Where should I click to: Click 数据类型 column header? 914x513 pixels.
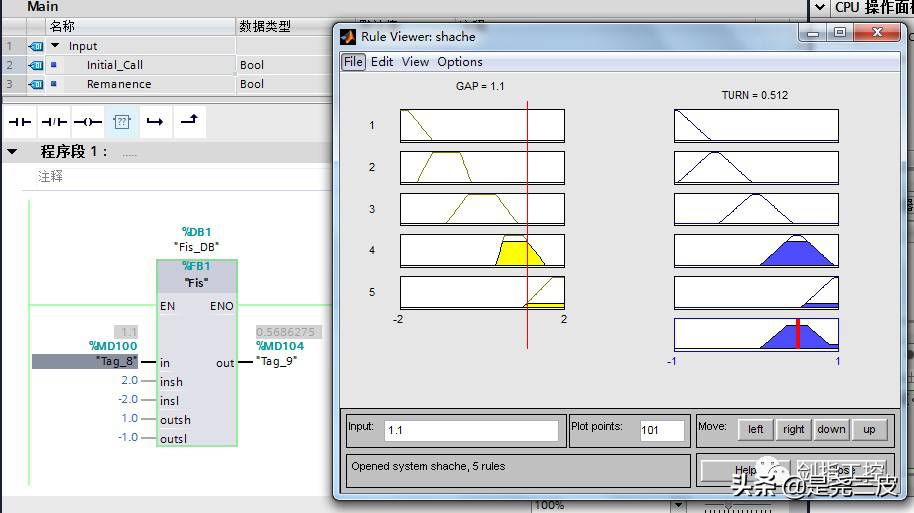[x=265, y=26]
